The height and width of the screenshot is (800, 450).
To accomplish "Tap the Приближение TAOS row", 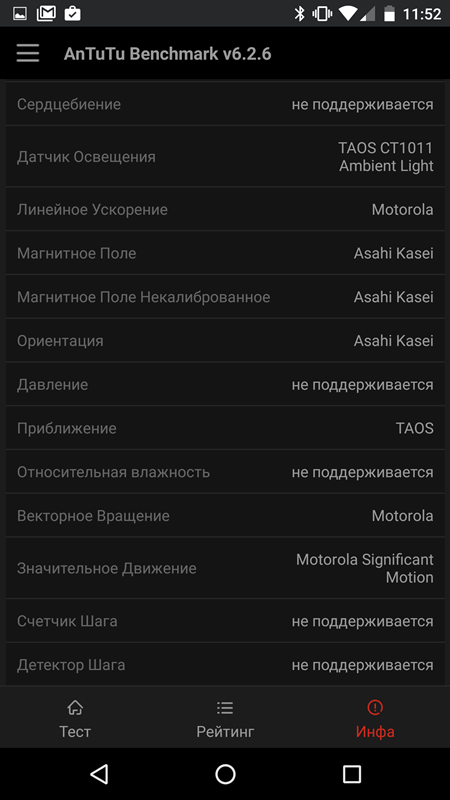I will coord(225,428).
